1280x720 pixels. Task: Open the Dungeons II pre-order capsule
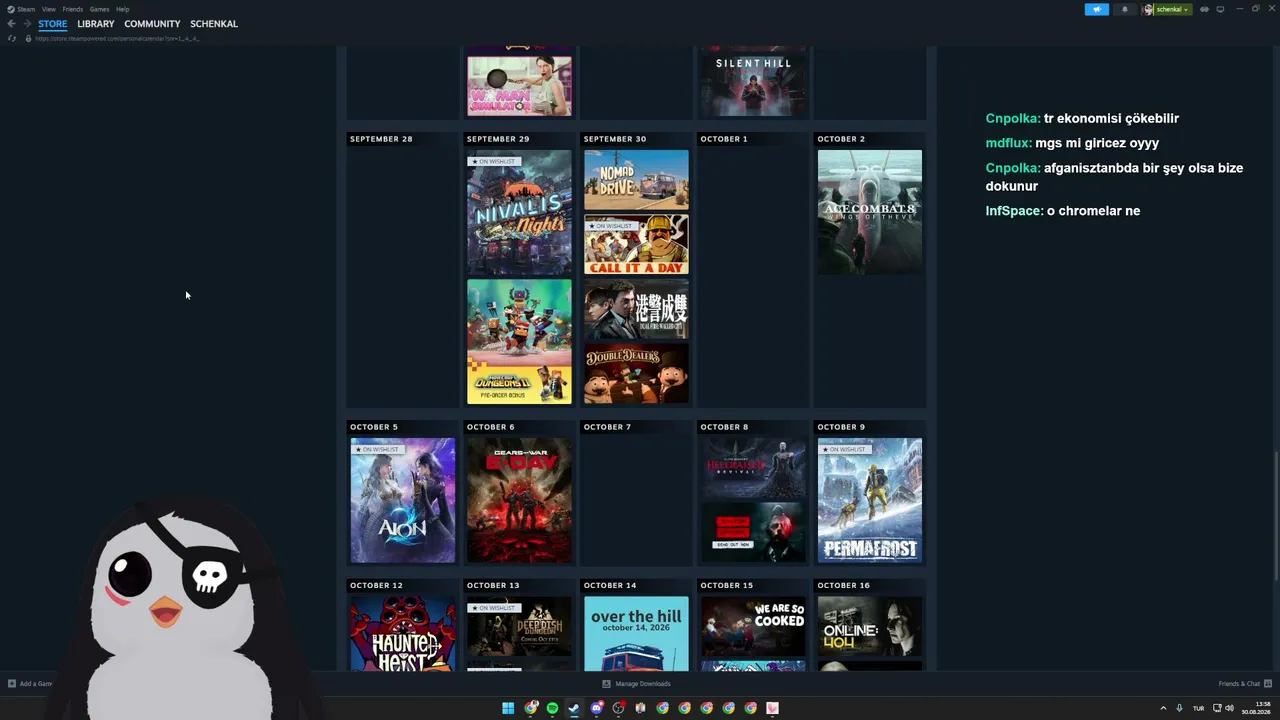[x=519, y=341]
